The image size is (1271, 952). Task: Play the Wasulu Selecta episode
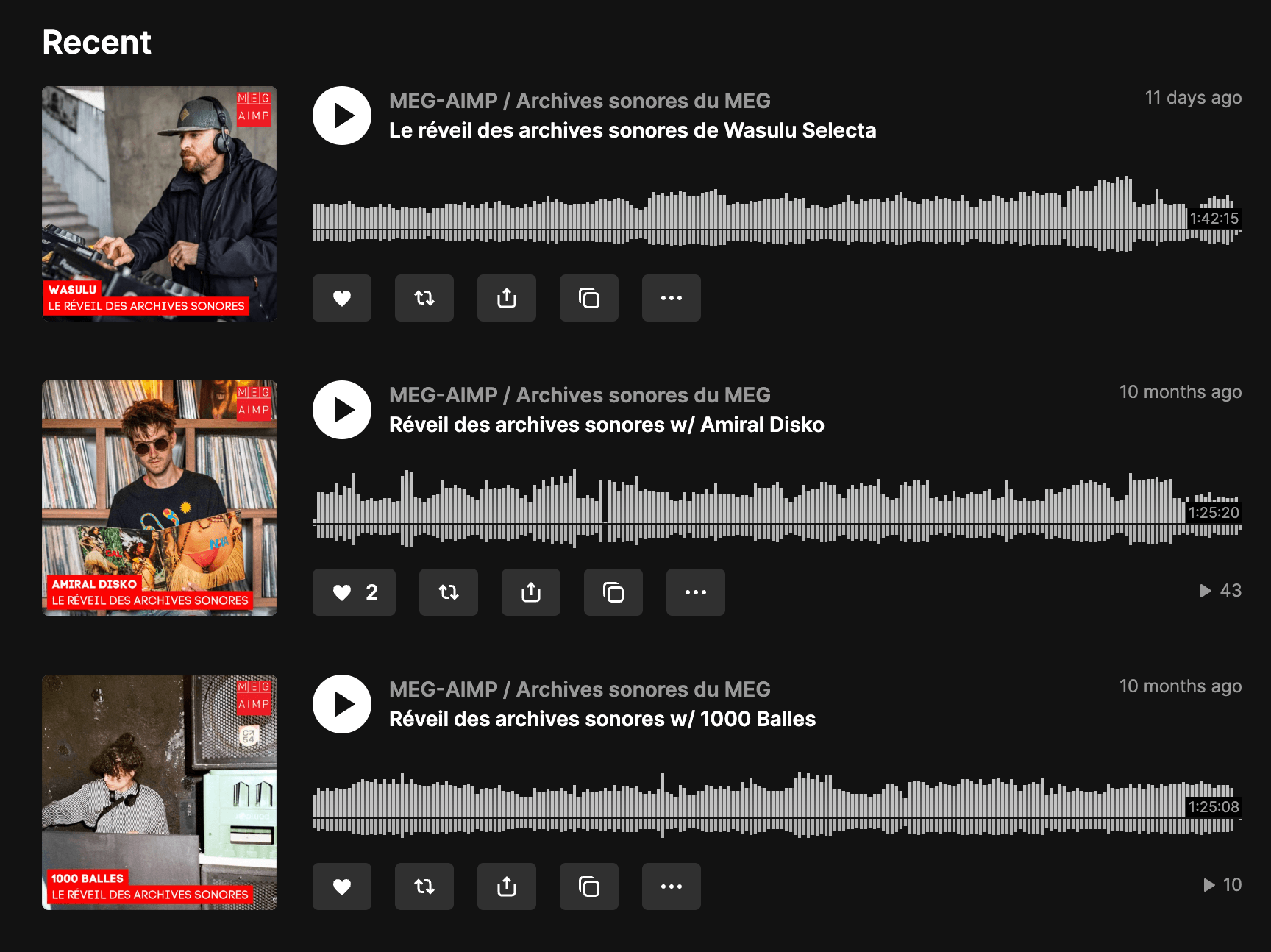(x=341, y=115)
